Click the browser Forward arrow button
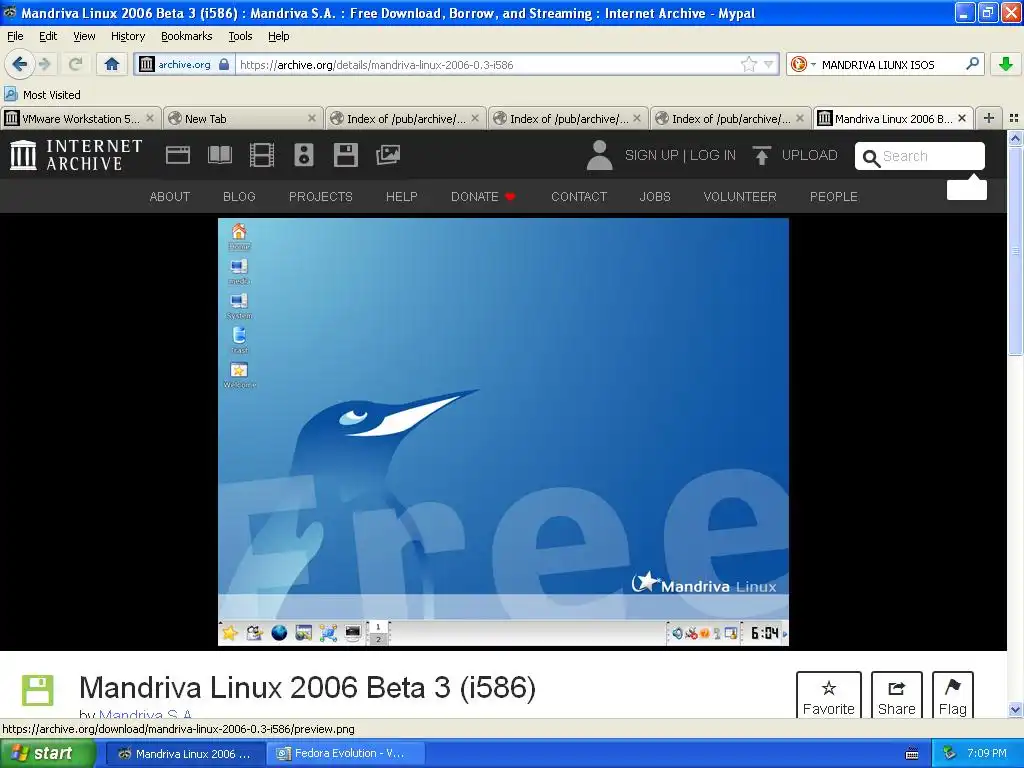Viewport: 1024px width, 768px height. [45, 64]
